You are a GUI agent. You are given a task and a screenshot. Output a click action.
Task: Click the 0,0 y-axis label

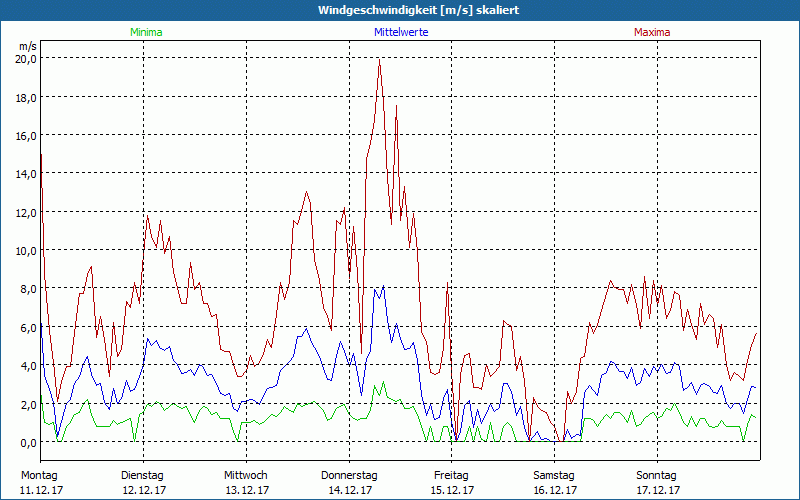tap(26, 442)
